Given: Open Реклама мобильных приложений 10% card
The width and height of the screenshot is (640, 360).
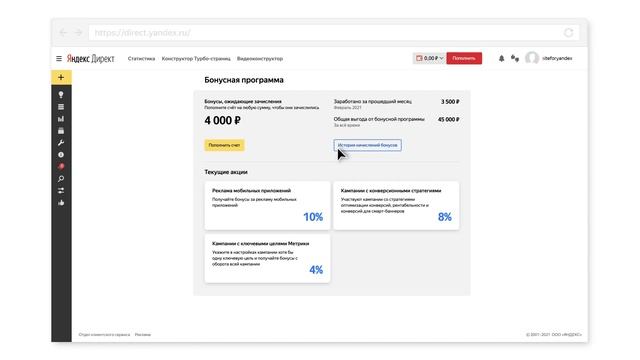Looking at the screenshot, I should [x=267, y=206].
